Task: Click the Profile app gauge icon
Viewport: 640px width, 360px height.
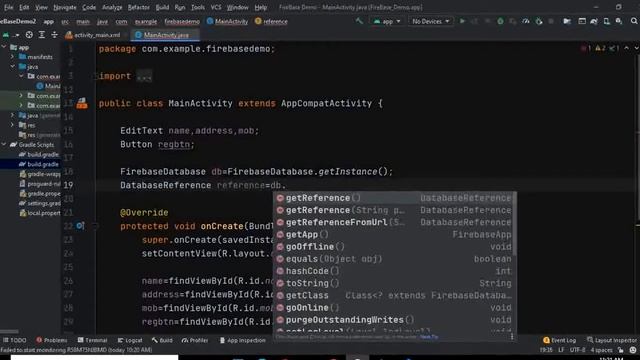Action: tap(526, 21)
